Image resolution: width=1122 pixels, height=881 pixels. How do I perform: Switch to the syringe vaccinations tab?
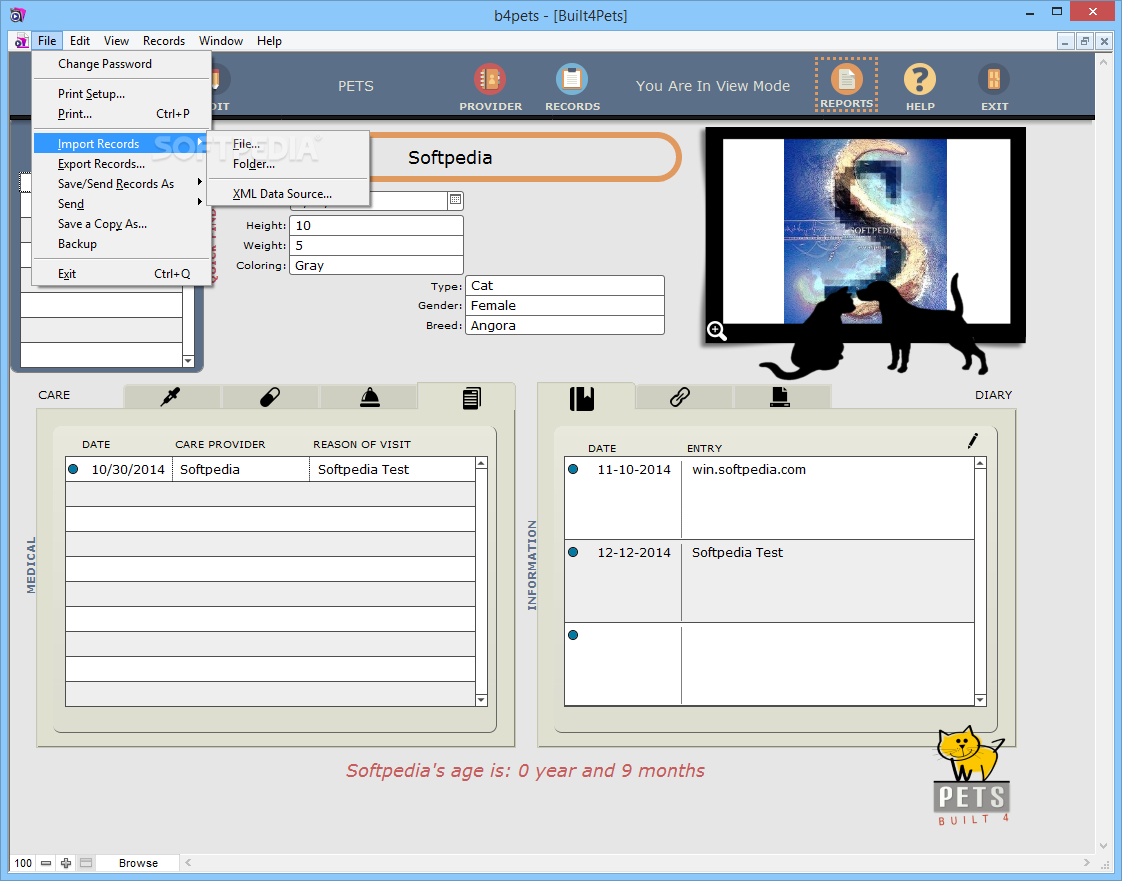(x=170, y=396)
